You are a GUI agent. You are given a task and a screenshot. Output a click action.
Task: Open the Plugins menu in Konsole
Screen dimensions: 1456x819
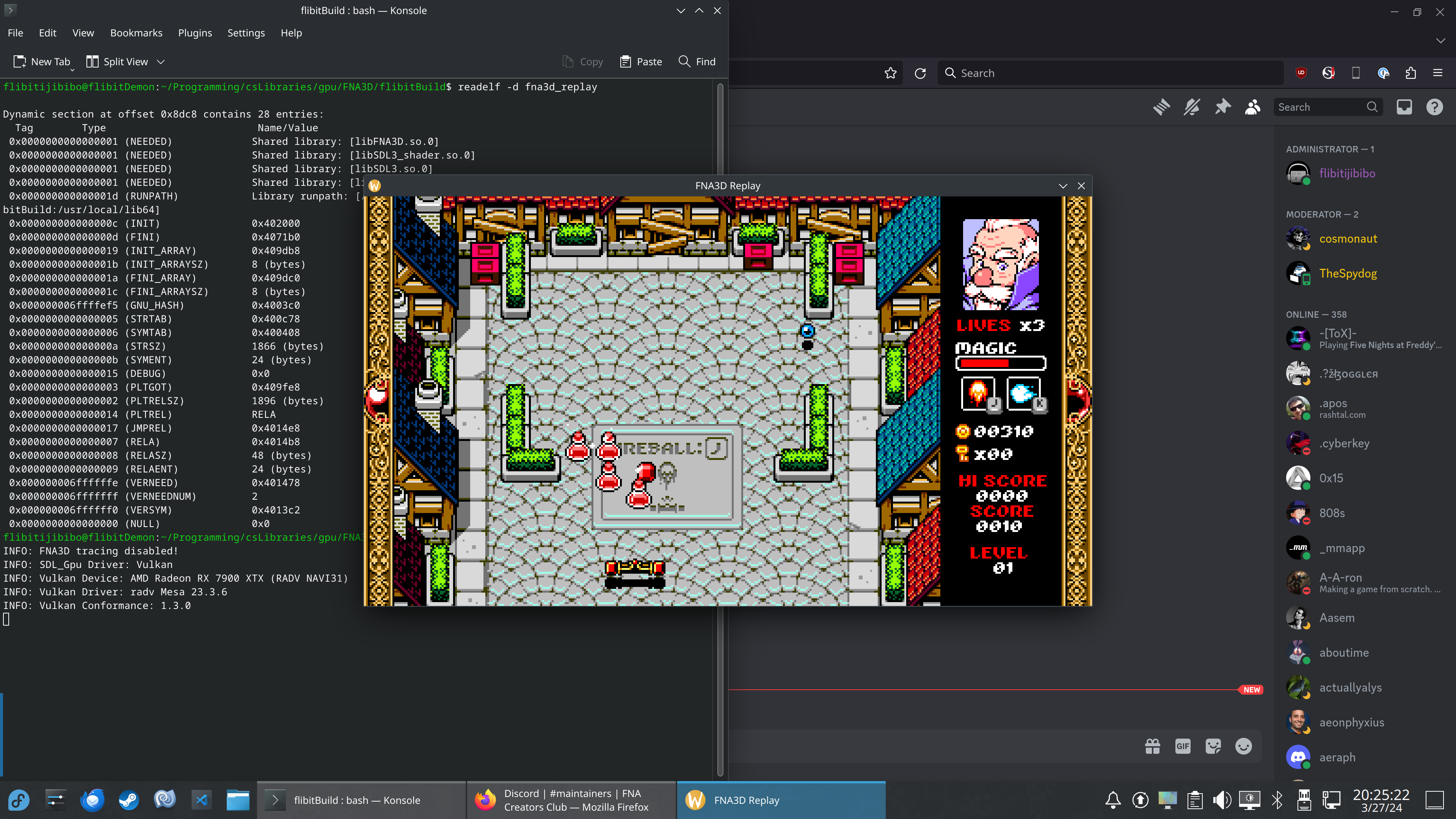[195, 33]
